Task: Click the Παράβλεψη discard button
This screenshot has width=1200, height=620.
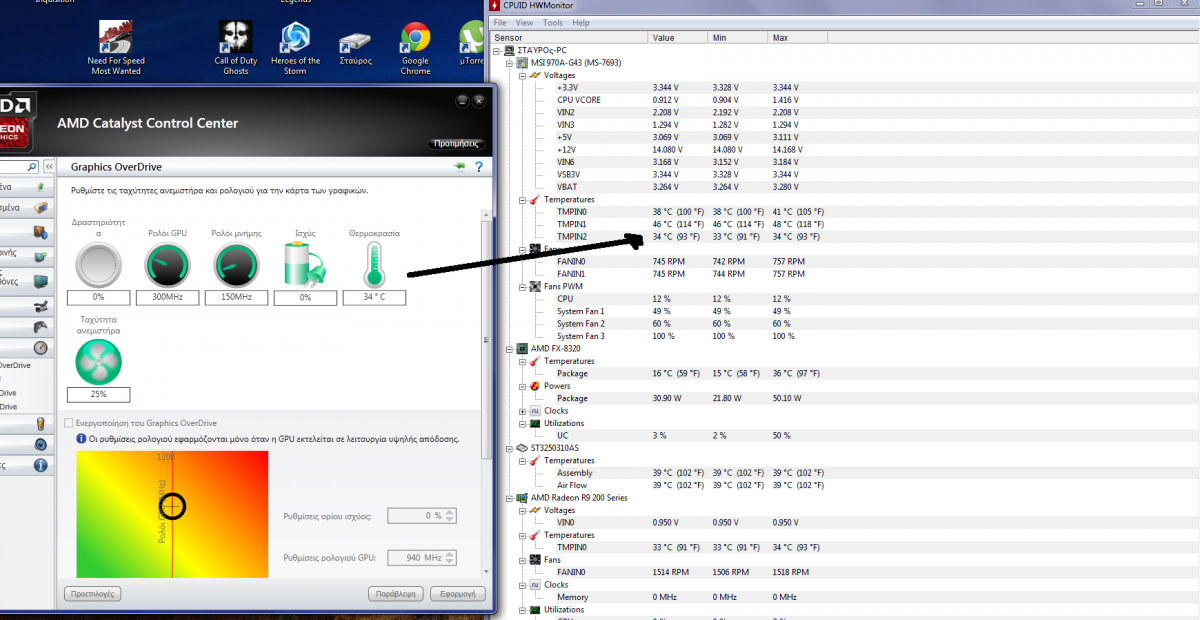Action: [x=396, y=593]
